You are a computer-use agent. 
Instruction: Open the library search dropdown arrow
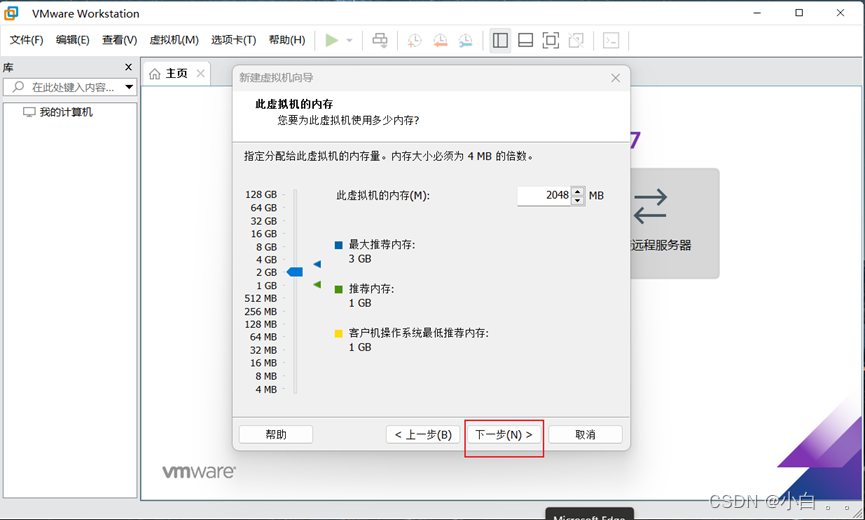pos(130,87)
